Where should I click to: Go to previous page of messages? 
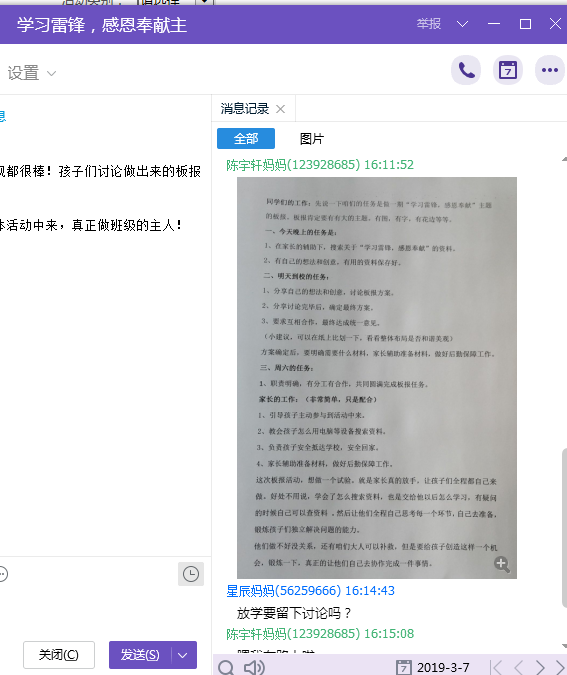coord(519,667)
